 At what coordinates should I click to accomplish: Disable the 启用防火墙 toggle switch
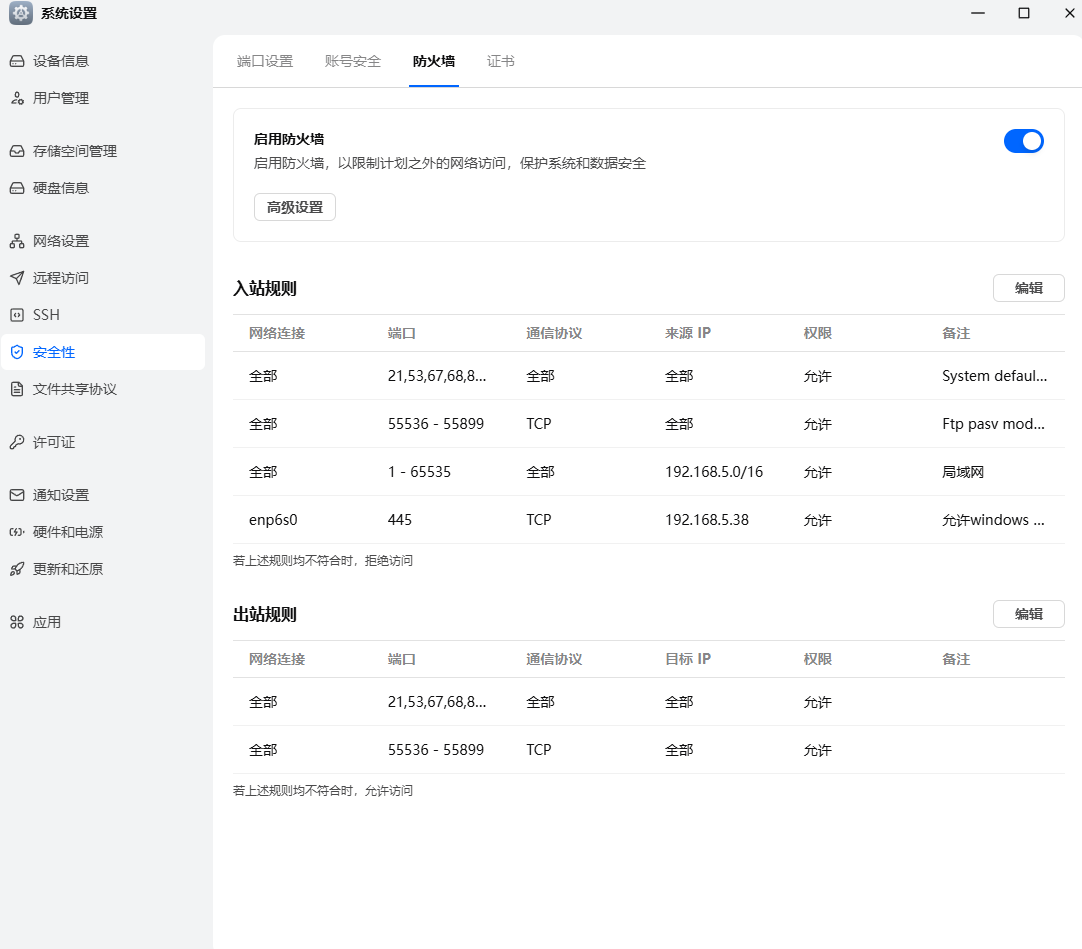pyautogui.click(x=1023, y=141)
